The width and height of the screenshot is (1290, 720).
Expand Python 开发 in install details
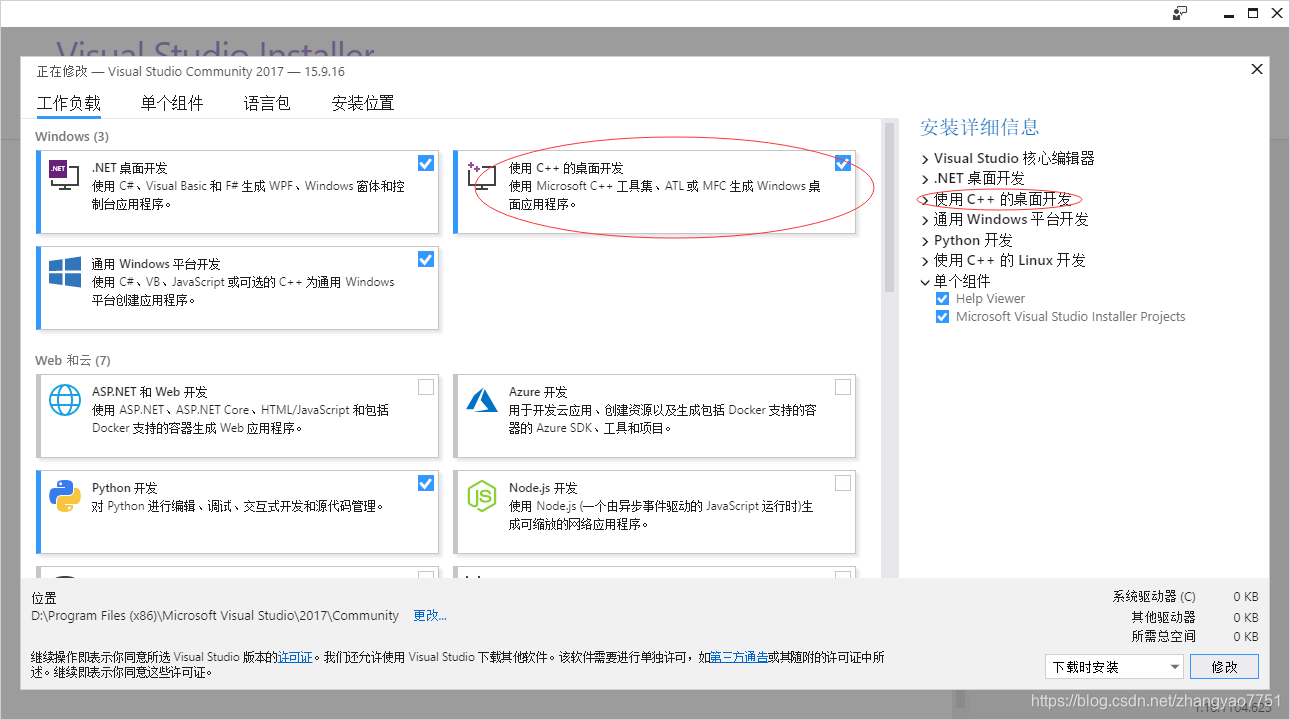[x=925, y=241]
